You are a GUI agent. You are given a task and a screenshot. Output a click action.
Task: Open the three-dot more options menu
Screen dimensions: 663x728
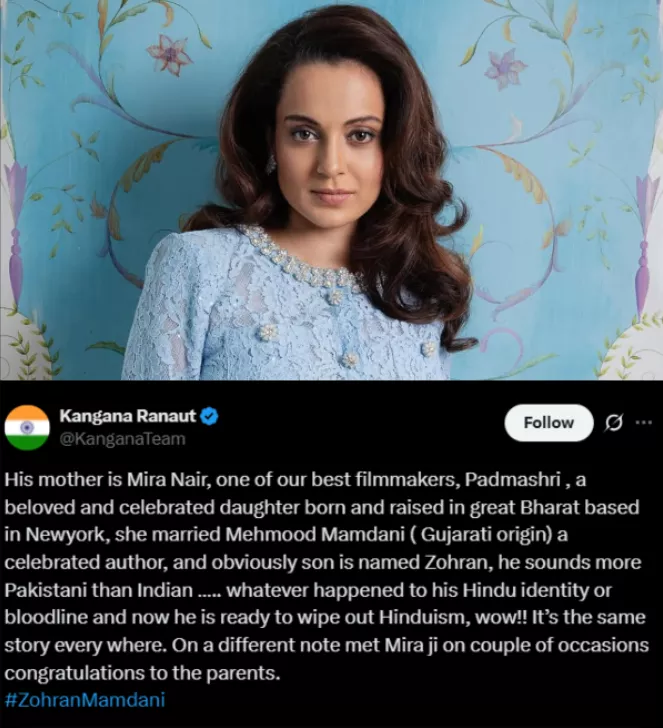(644, 422)
